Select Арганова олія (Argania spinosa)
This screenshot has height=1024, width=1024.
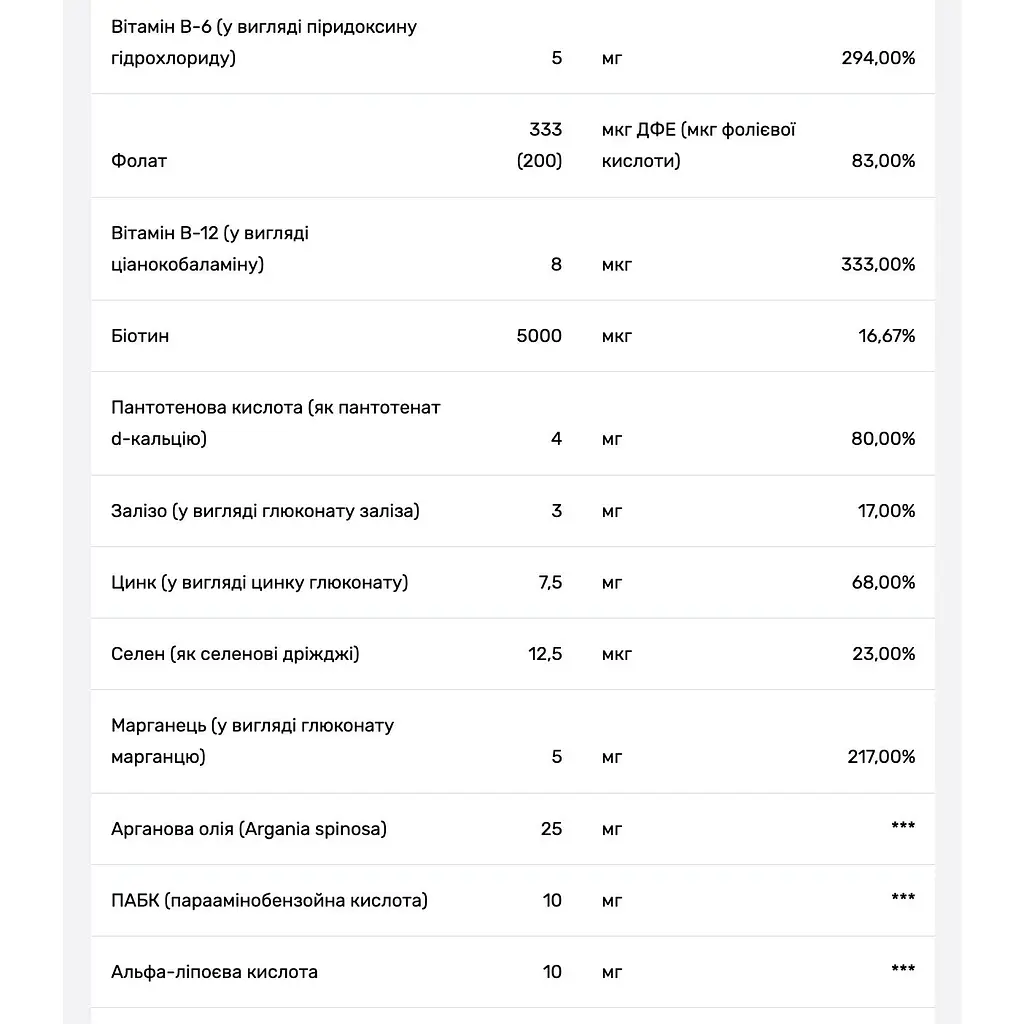pos(249,829)
